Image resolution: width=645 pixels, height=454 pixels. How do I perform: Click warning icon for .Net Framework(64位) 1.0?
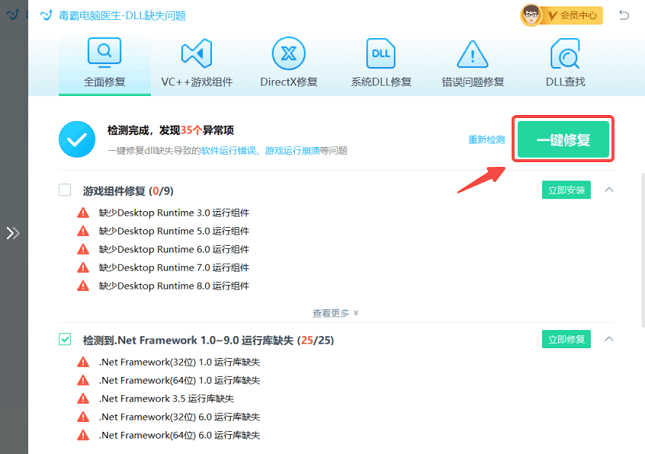pos(83,380)
